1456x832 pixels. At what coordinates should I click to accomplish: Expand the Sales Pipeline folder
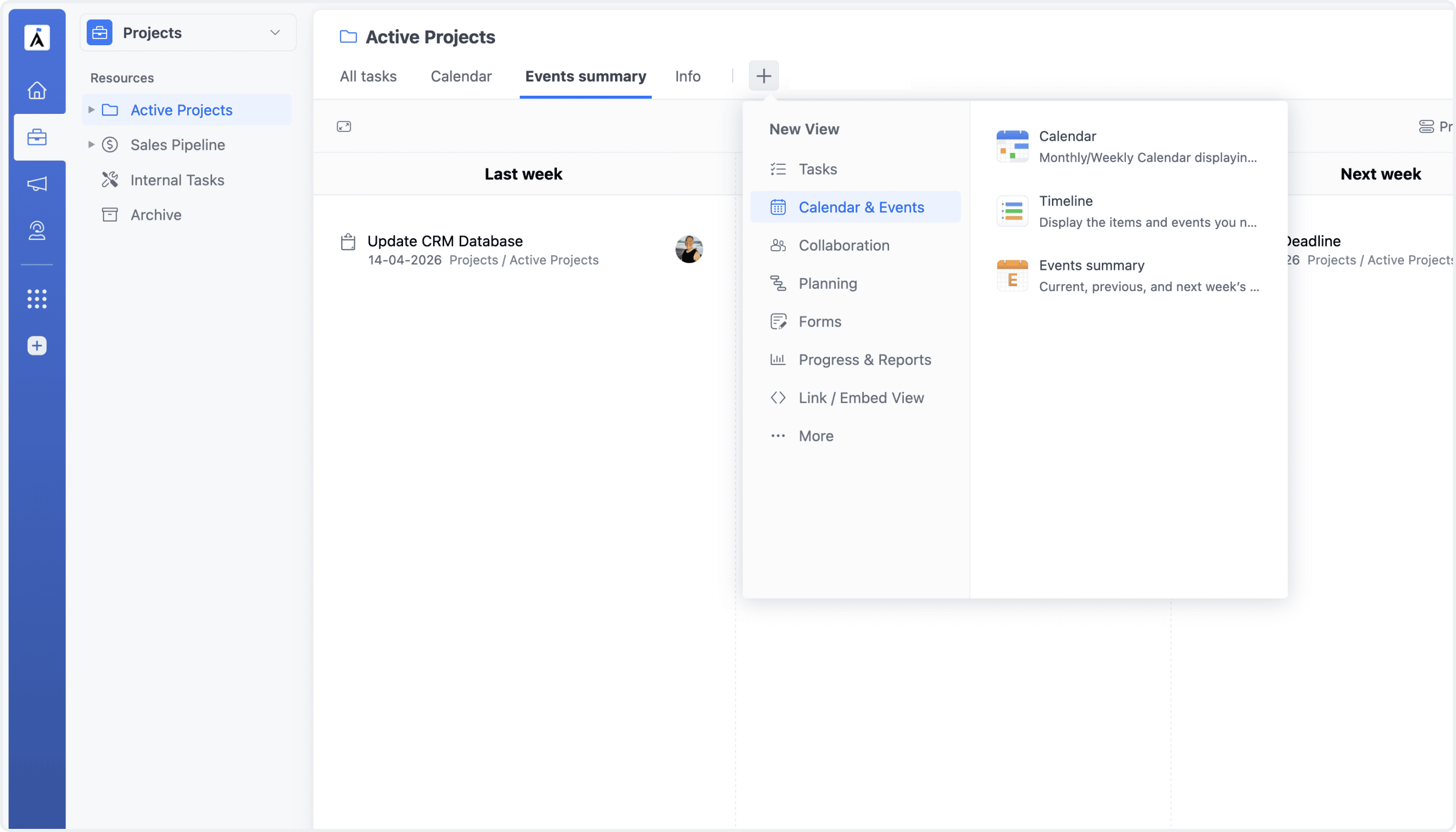coord(91,145)
